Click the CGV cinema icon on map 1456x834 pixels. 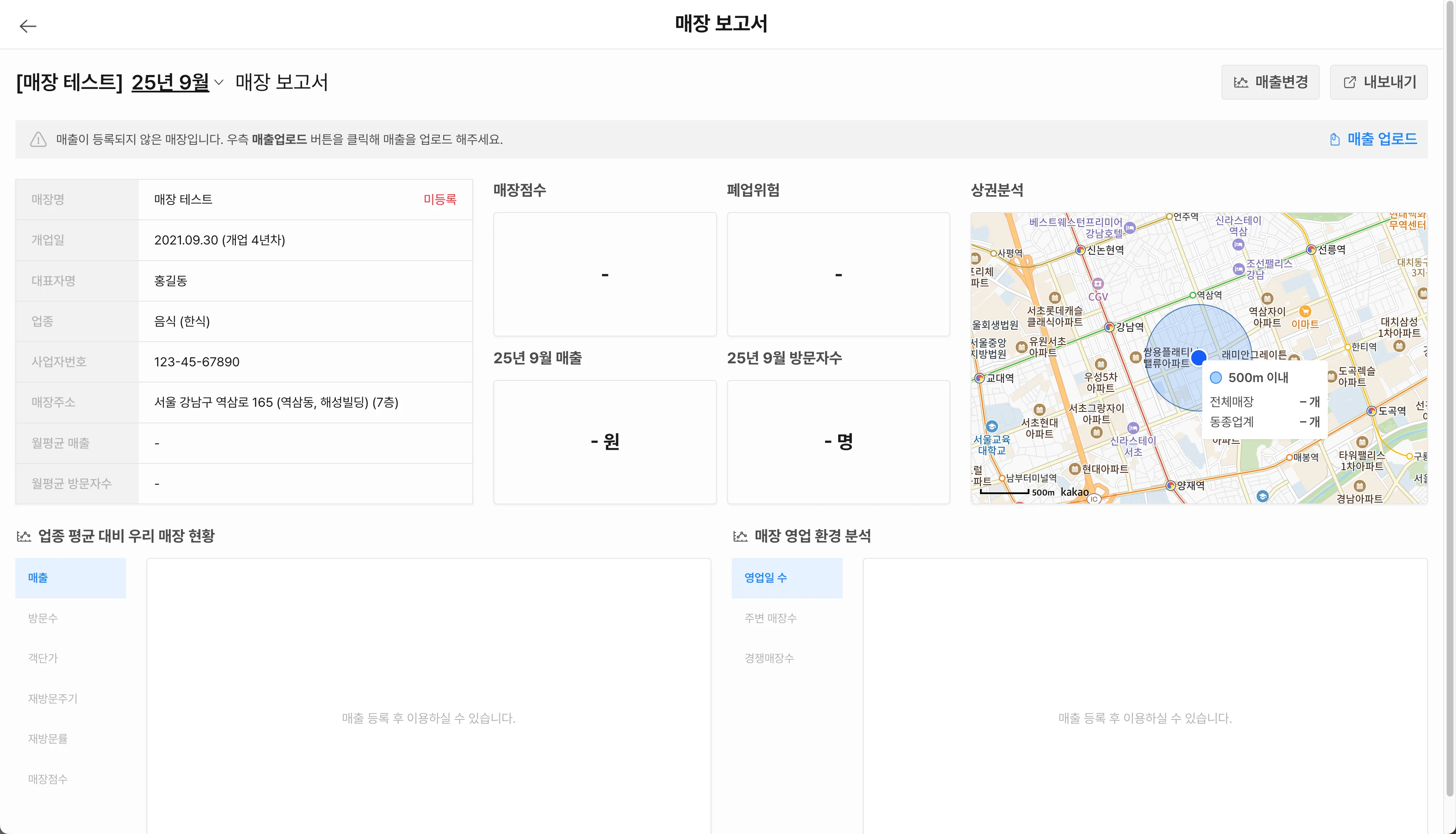1098,284
